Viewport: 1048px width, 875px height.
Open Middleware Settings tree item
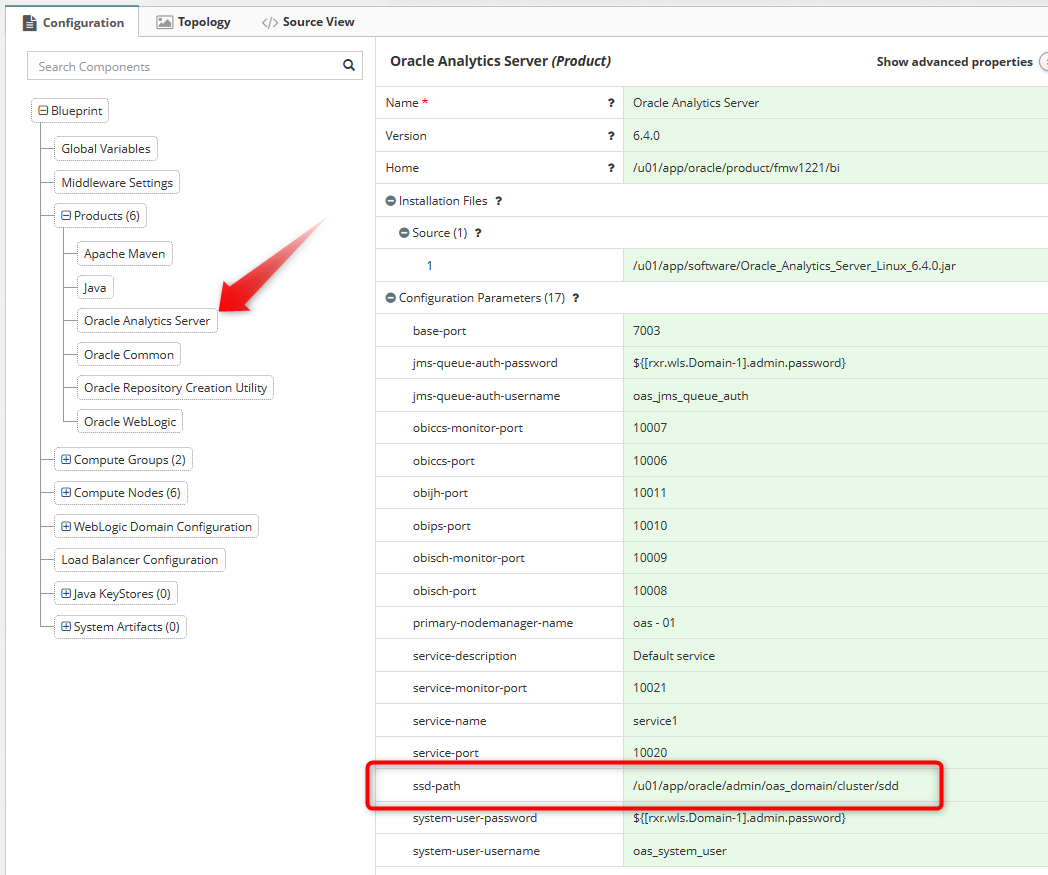pos(117,182)
